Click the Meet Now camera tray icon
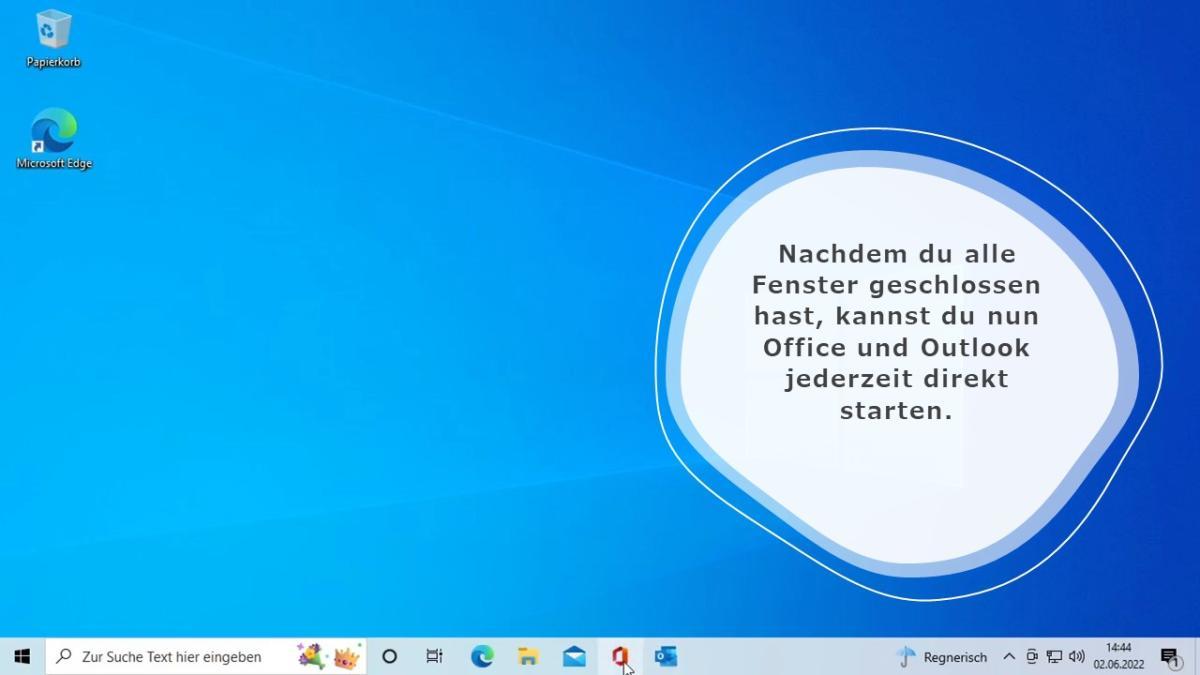 [x=1031, y=656]
